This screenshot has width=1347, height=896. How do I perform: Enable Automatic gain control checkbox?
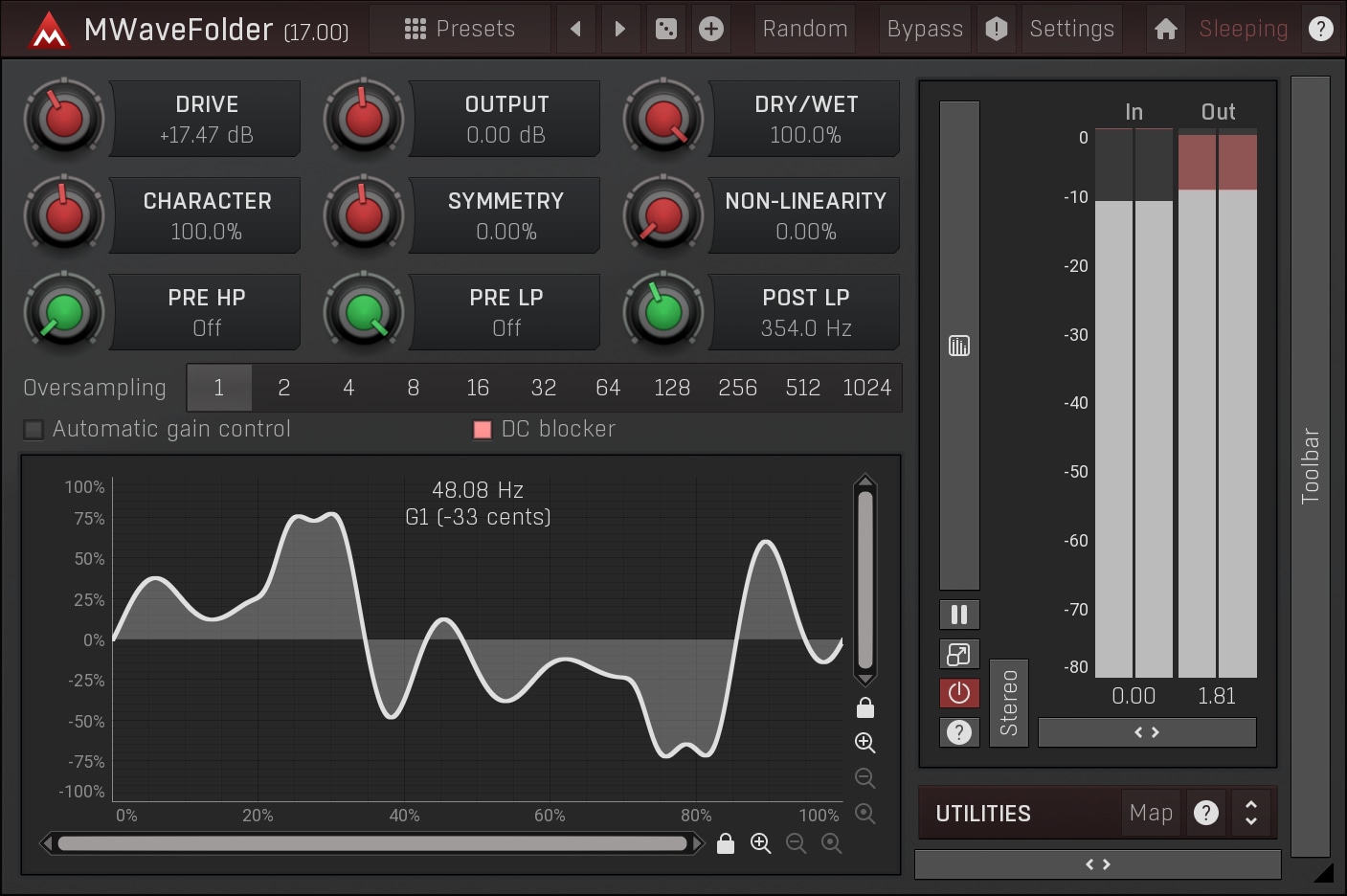34,430
